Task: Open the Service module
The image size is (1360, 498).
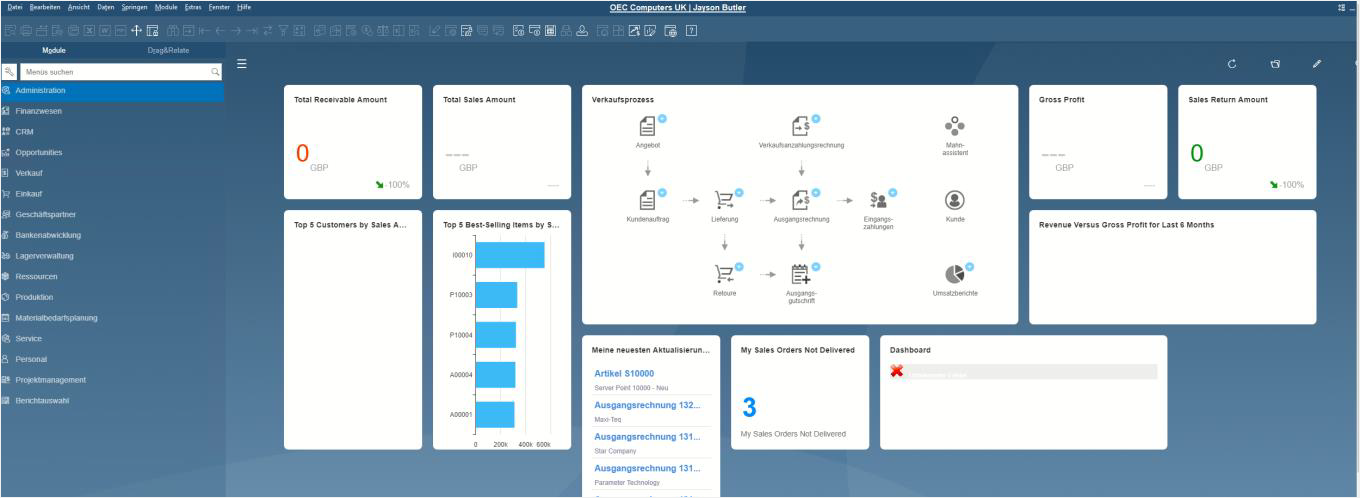Action: tap(112, 338)
